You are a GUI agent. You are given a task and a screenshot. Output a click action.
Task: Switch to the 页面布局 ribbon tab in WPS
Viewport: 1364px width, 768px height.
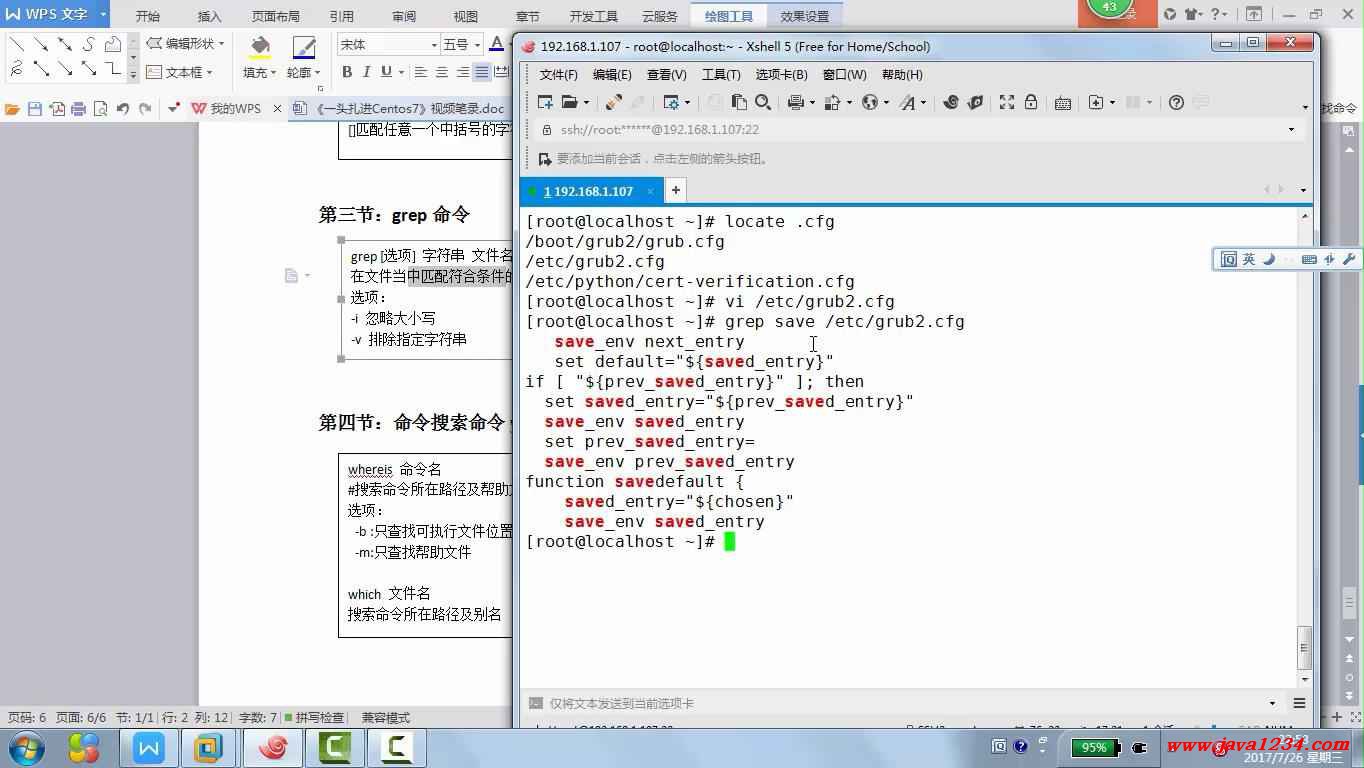pos(276,17)
